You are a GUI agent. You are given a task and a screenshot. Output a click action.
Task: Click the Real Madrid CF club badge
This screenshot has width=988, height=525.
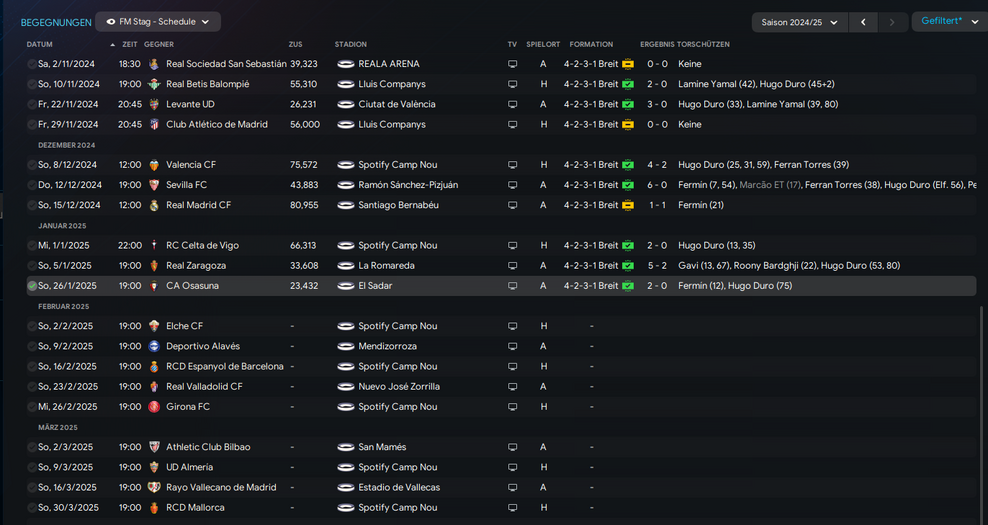[153, 205]
